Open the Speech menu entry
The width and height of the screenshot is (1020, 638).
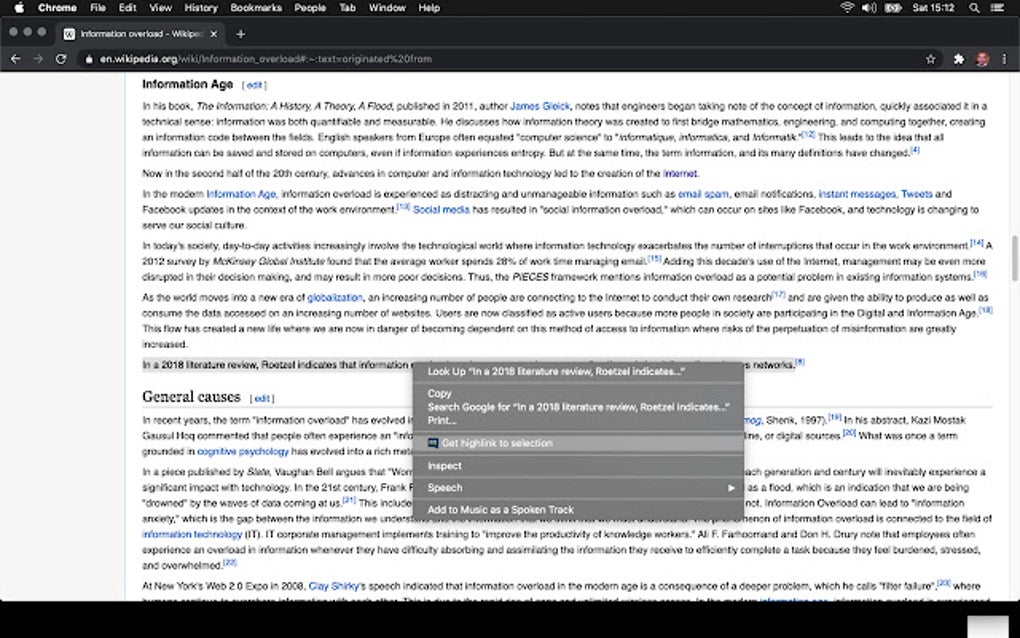coord(578,488)
